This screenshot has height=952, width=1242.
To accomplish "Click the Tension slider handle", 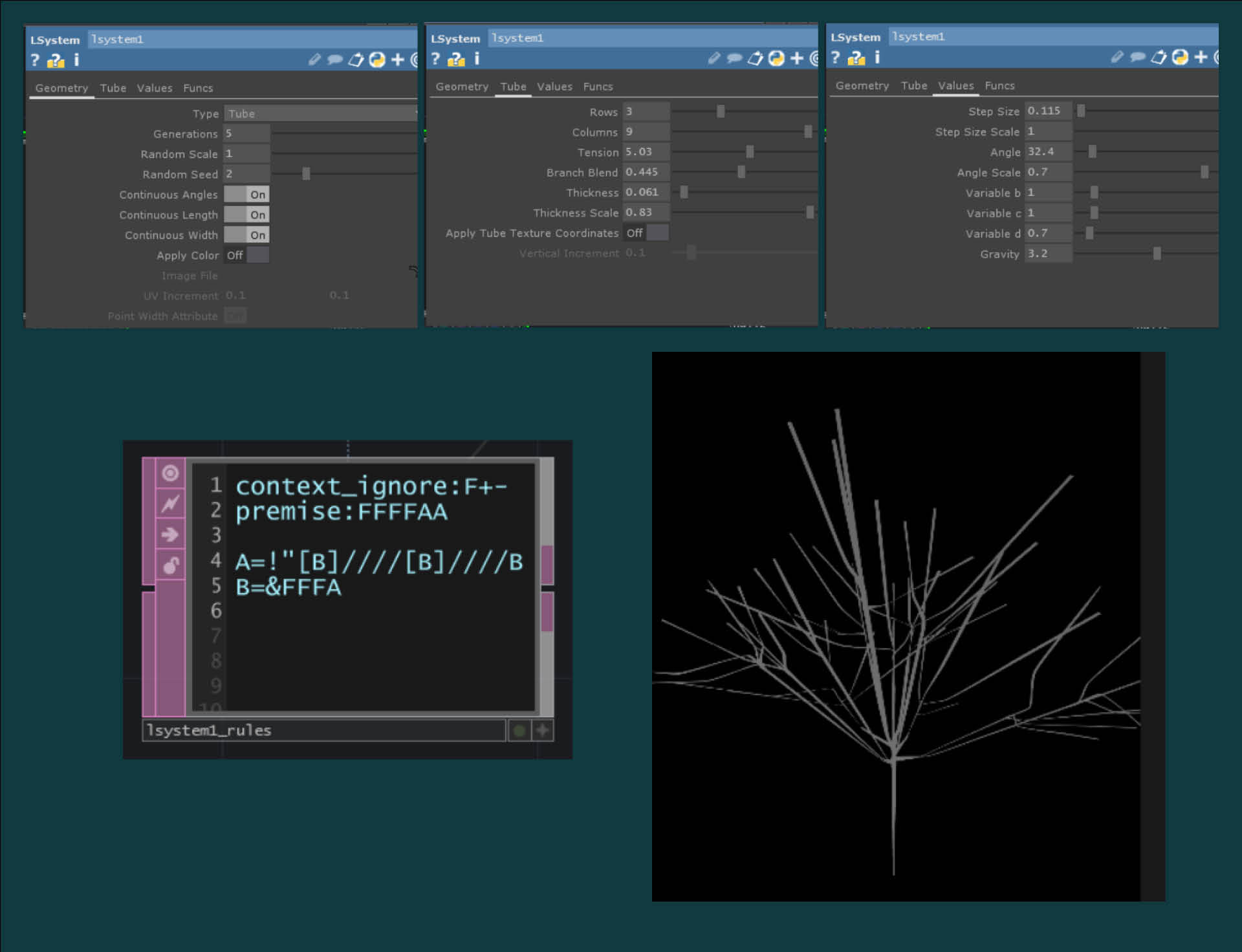I will point(750,152).
